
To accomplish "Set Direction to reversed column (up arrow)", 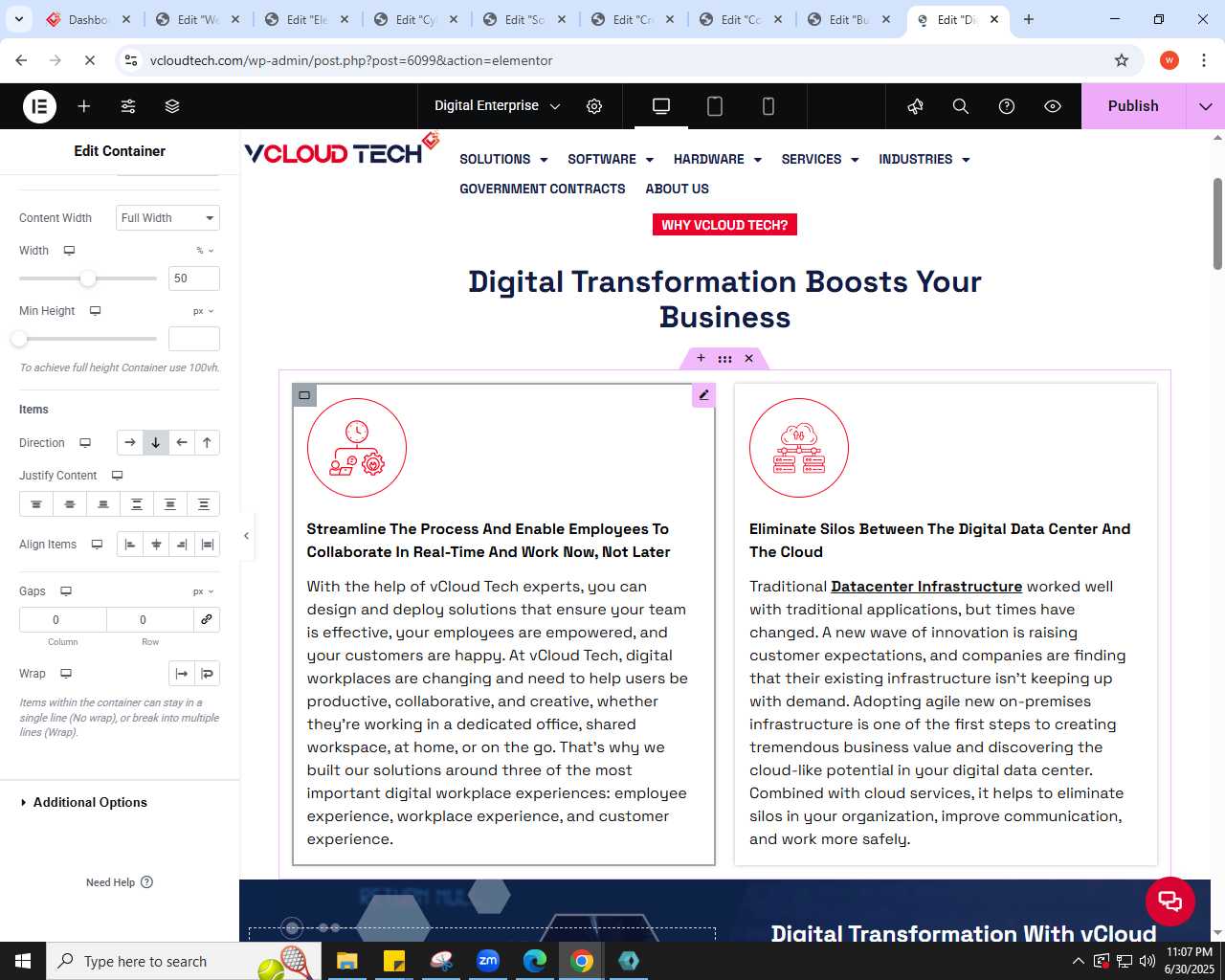I will (x=207, y=442).
